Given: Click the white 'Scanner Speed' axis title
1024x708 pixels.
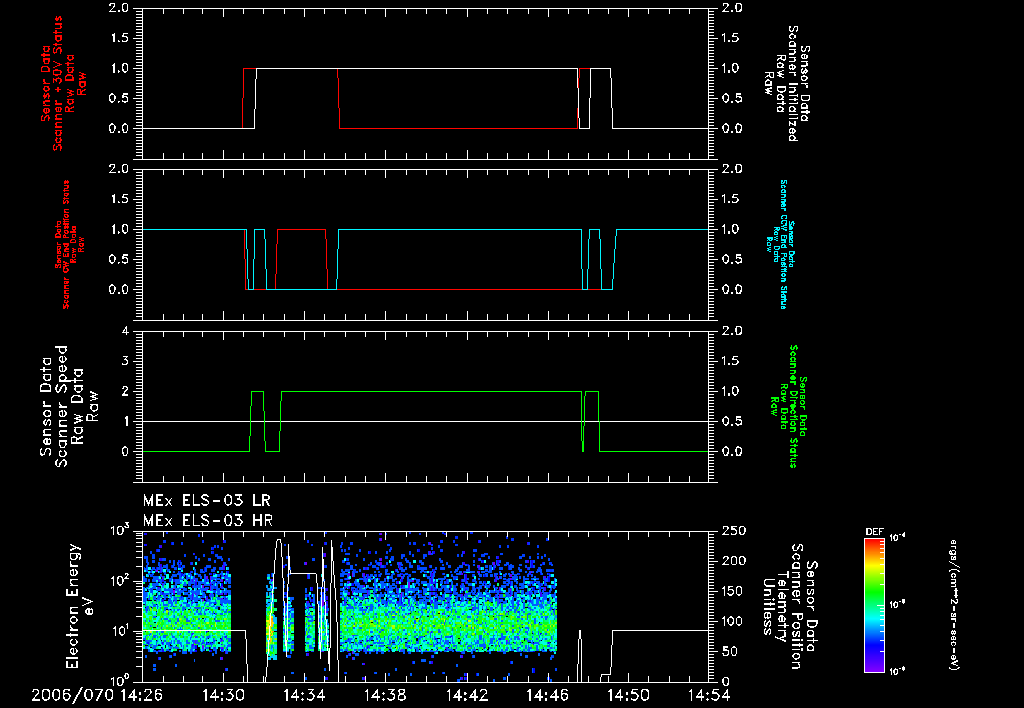Looking at the screenshot, I should tap(69, 406).
